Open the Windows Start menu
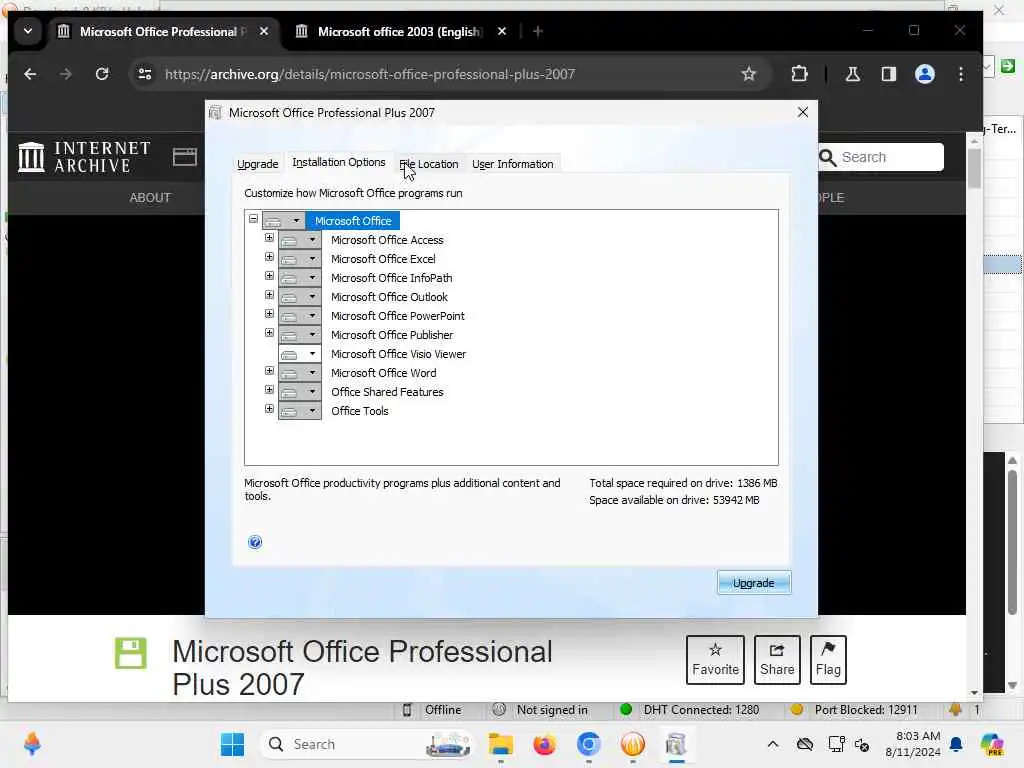 point(232,744)
